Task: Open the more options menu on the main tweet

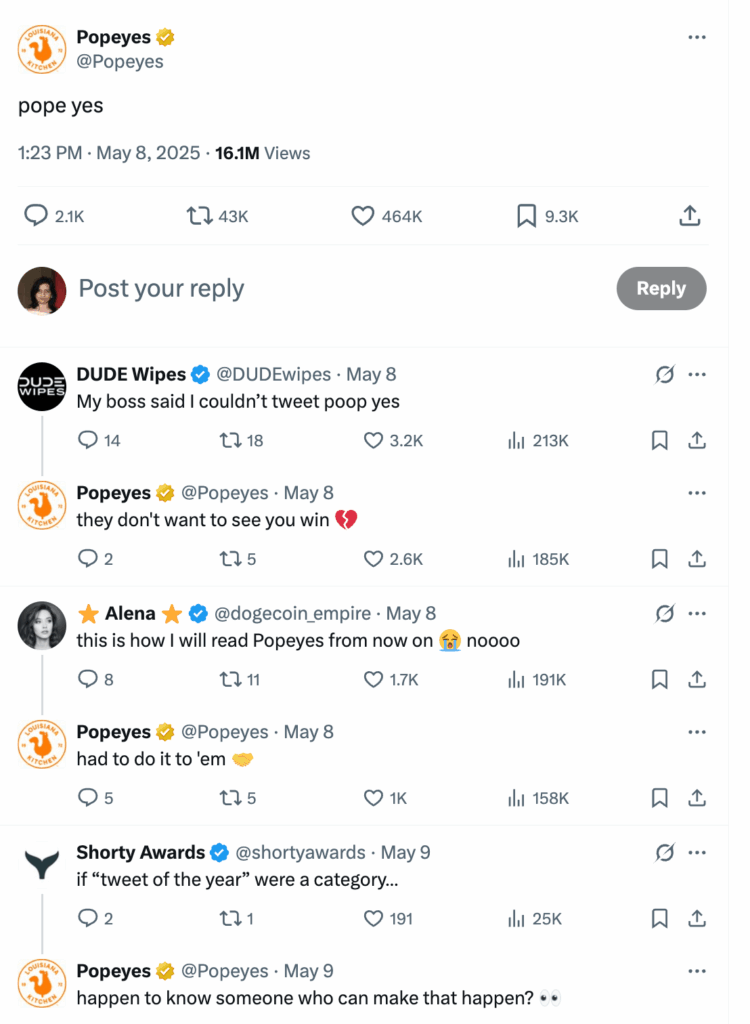Action: pyautogui.click(x=697, y=36)
